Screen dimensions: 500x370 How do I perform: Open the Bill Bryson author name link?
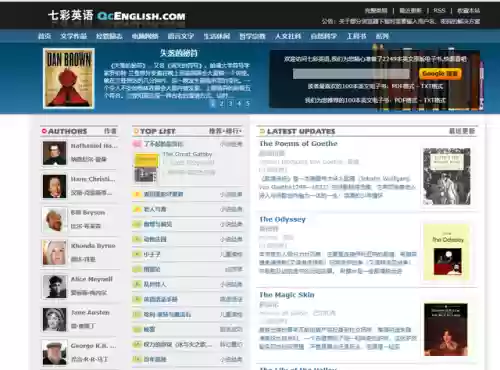click(88, 213)
